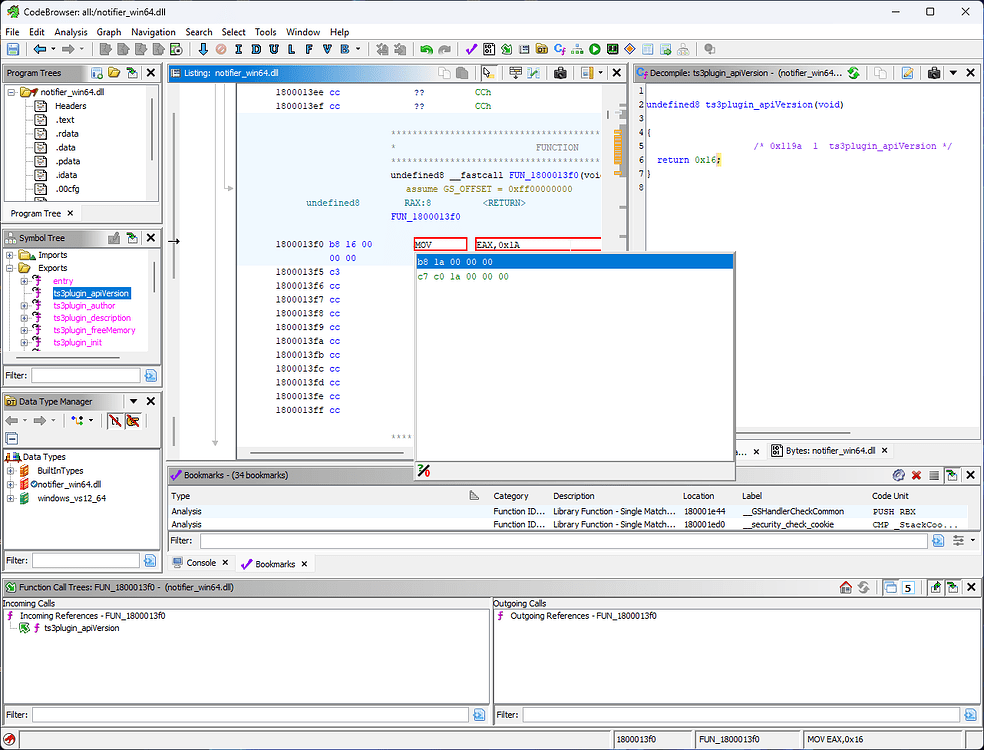Switch to the Console tab

pos(203,563)
